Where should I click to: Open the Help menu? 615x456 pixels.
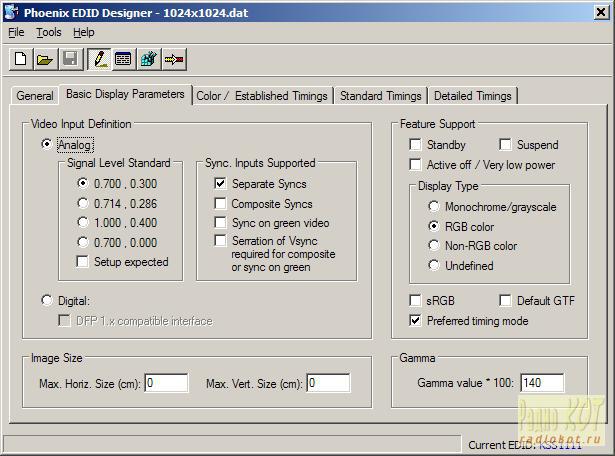(84, 32)
